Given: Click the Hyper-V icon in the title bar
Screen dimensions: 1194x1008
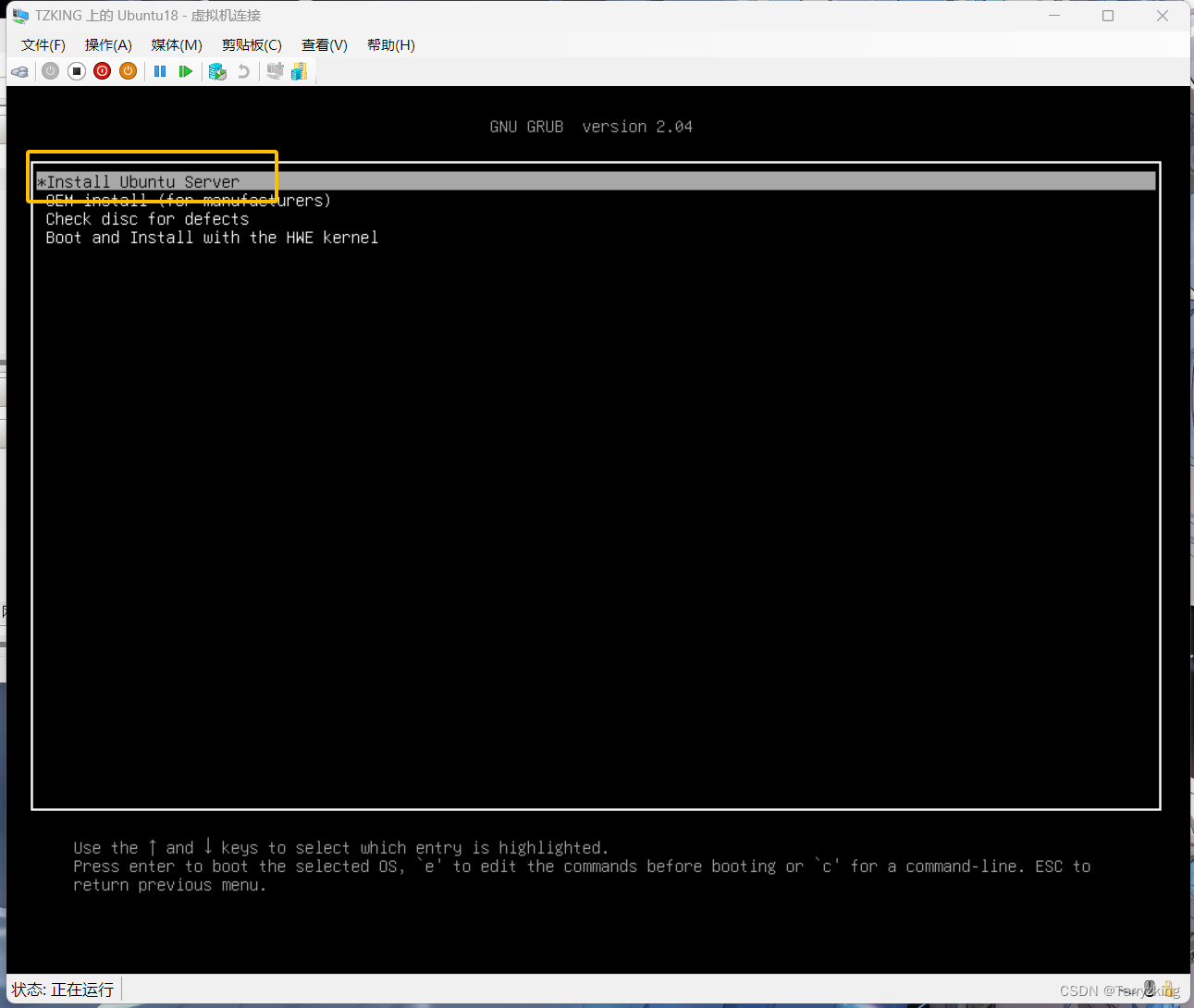Looking at the screenshot, I should tap(20, 16).
